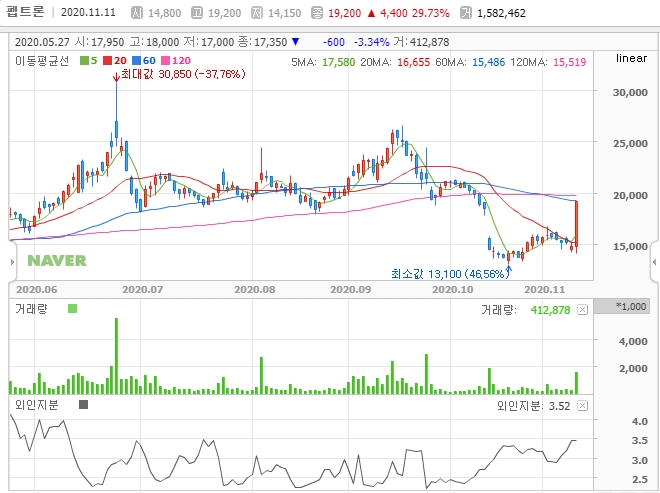Click the 15,000 price axis label
Image resolution: width=660 pixels, height=493 pixels.
pyautogui.click(x=630, y=246)
